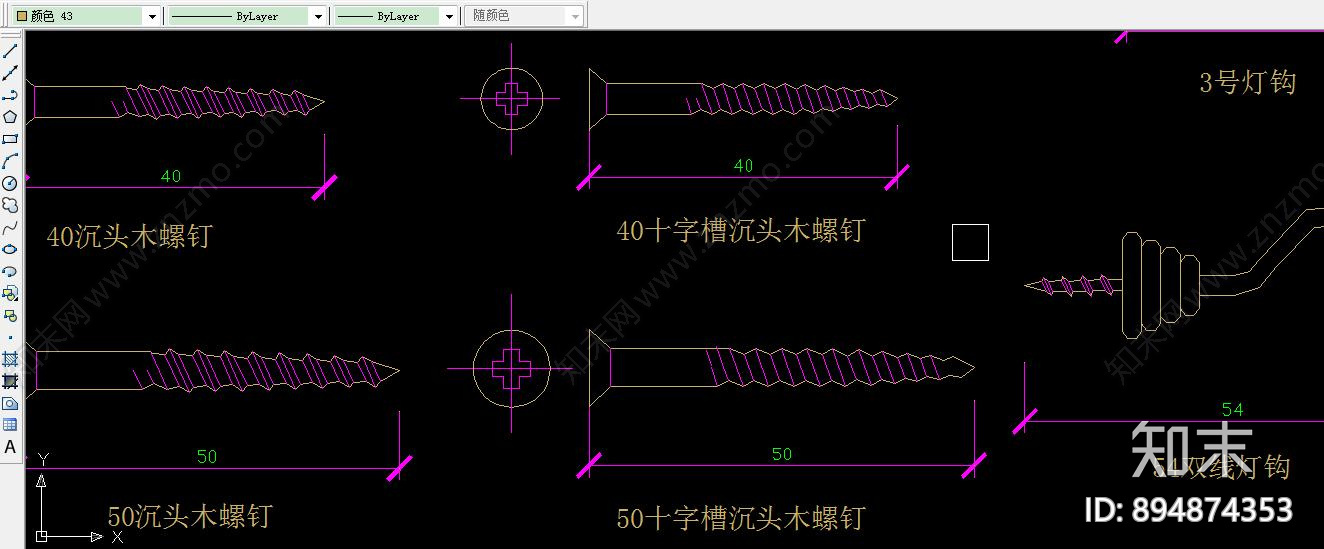Viewport: 1324px width, 549px height.
Task: Click the label 40十字槽沉头木螺钉
Action: [x=740, y=231]
